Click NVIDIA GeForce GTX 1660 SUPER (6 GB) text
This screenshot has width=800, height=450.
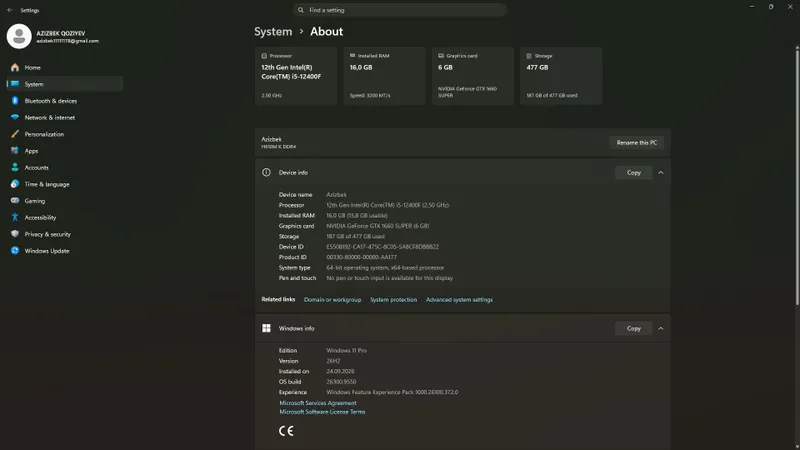(378, 226)
